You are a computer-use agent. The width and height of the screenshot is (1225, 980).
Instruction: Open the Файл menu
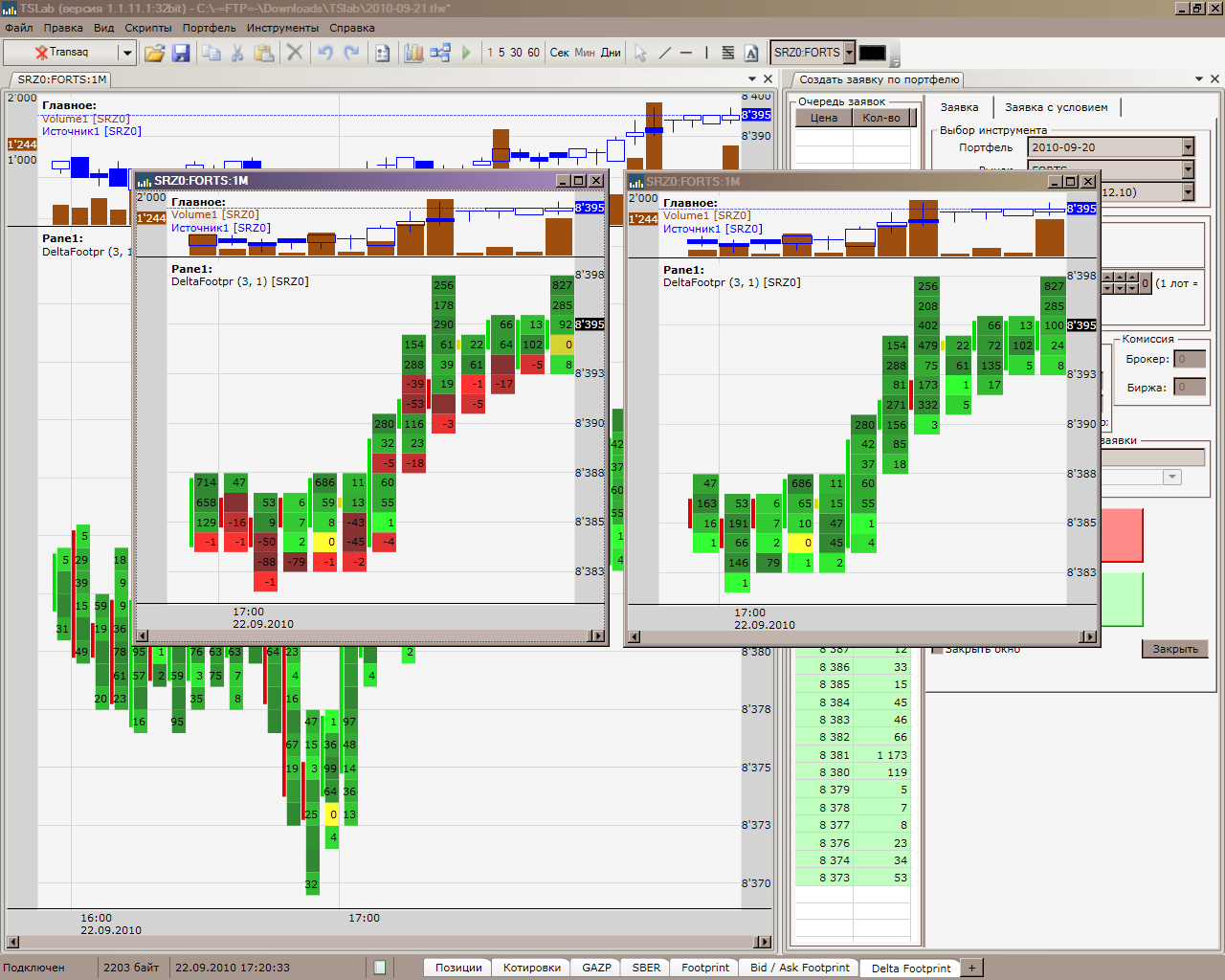coord(19,28)
